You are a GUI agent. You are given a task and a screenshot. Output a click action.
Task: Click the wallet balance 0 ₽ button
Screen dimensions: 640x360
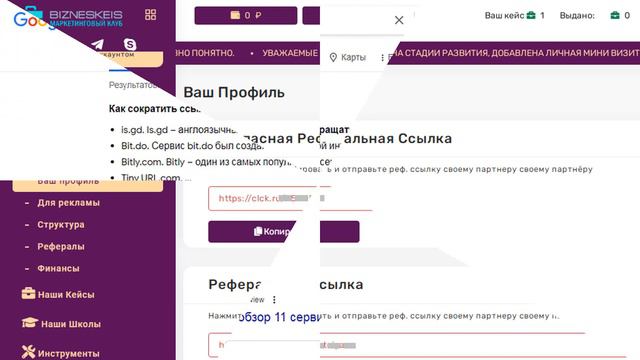coord(246,16)
